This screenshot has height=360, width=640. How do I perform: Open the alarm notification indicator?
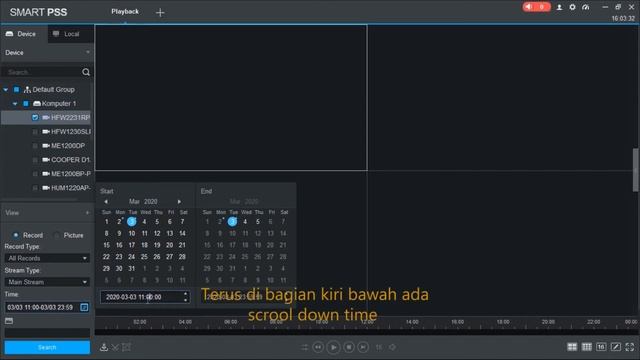point(536,7)
